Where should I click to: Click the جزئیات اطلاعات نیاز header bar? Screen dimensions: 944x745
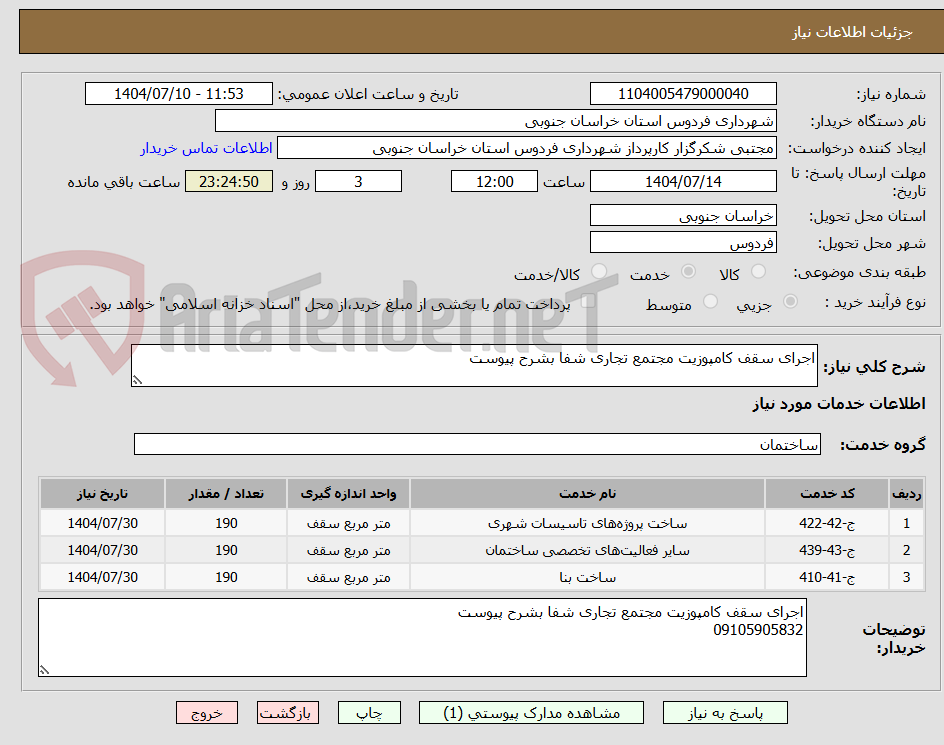pyautogui.click(x=472, y=30)
